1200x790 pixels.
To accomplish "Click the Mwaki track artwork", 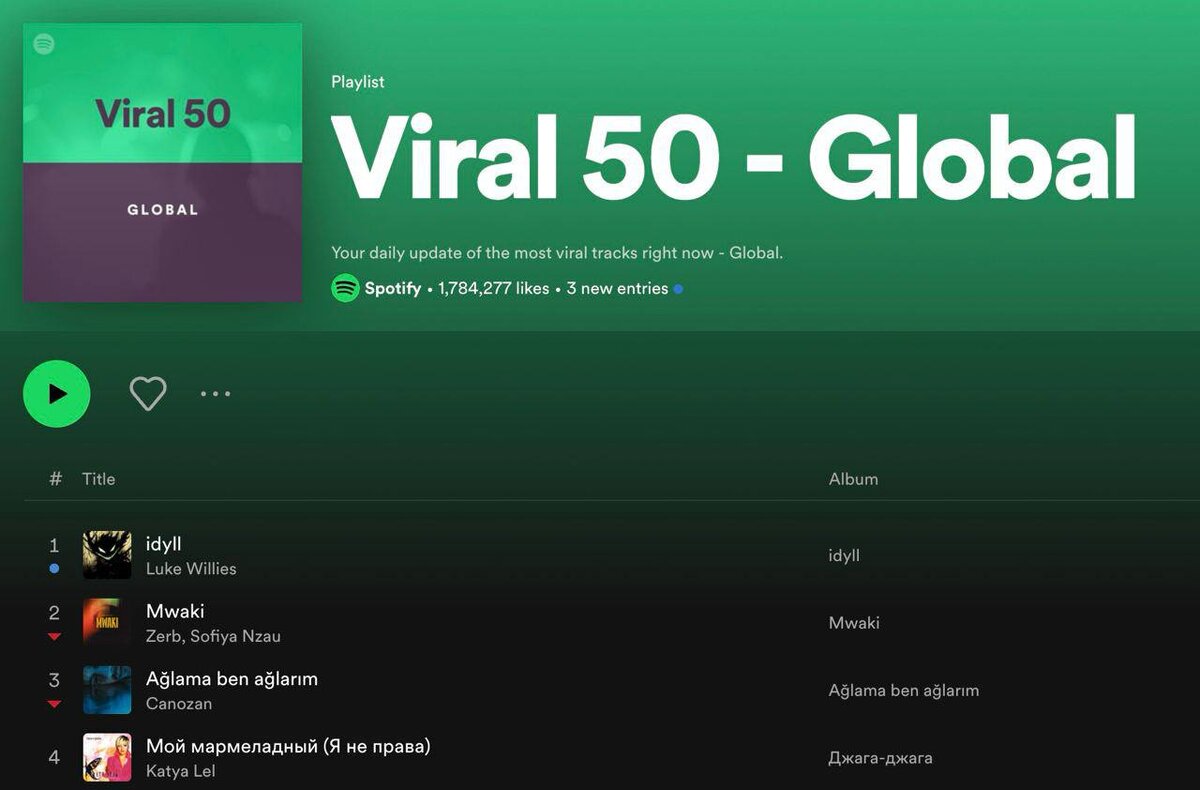I will [107, 622].
